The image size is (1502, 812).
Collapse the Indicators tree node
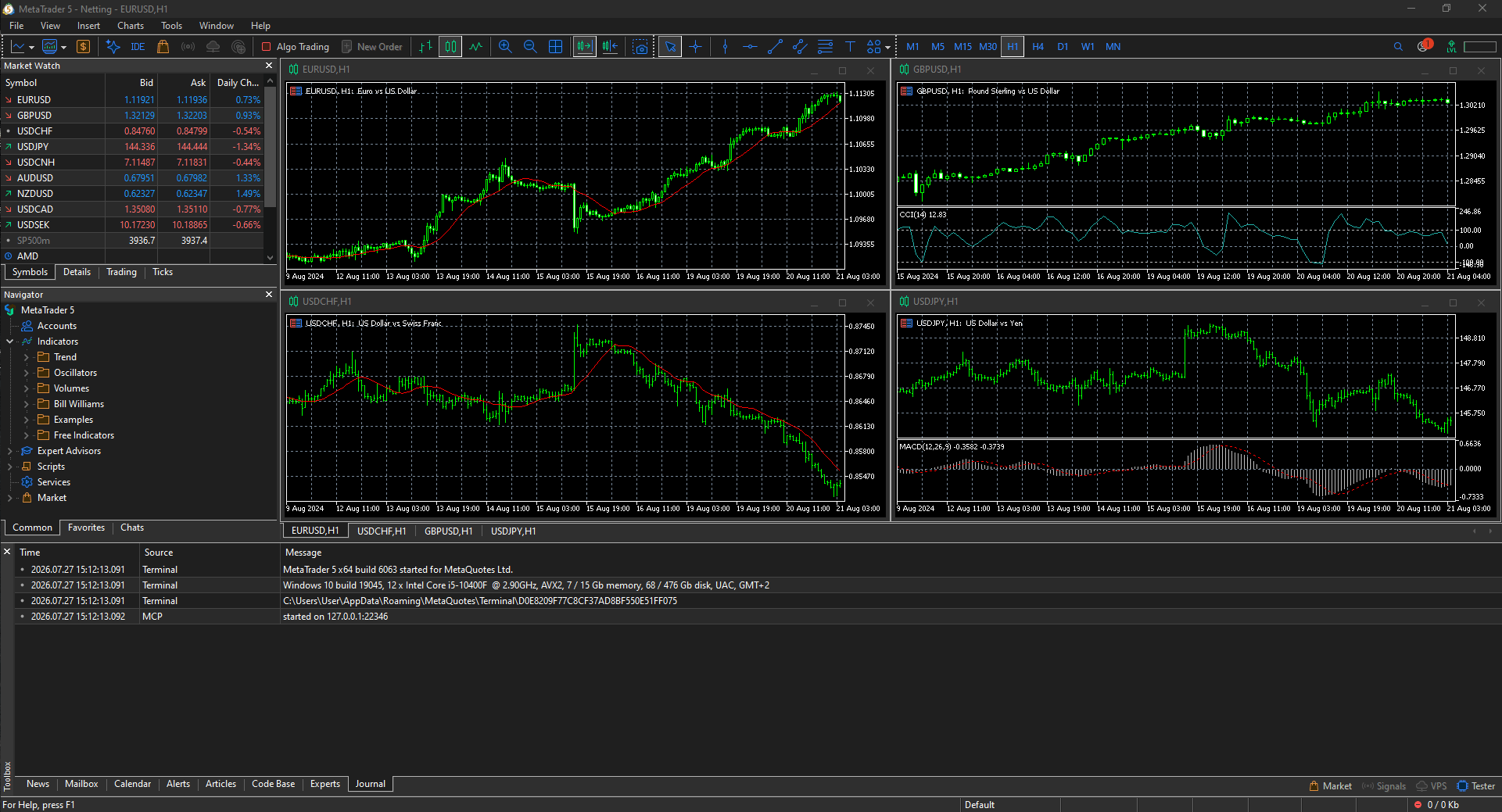(x=10, y=342)
